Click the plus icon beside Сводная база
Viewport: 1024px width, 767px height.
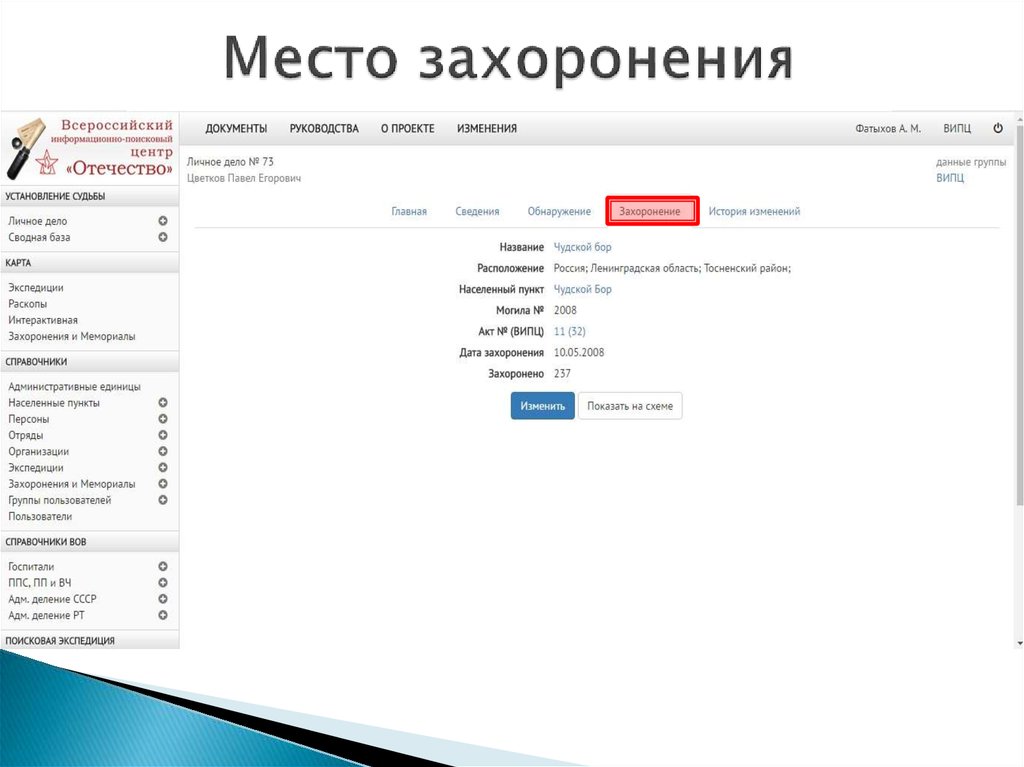[x=162, y=237]
